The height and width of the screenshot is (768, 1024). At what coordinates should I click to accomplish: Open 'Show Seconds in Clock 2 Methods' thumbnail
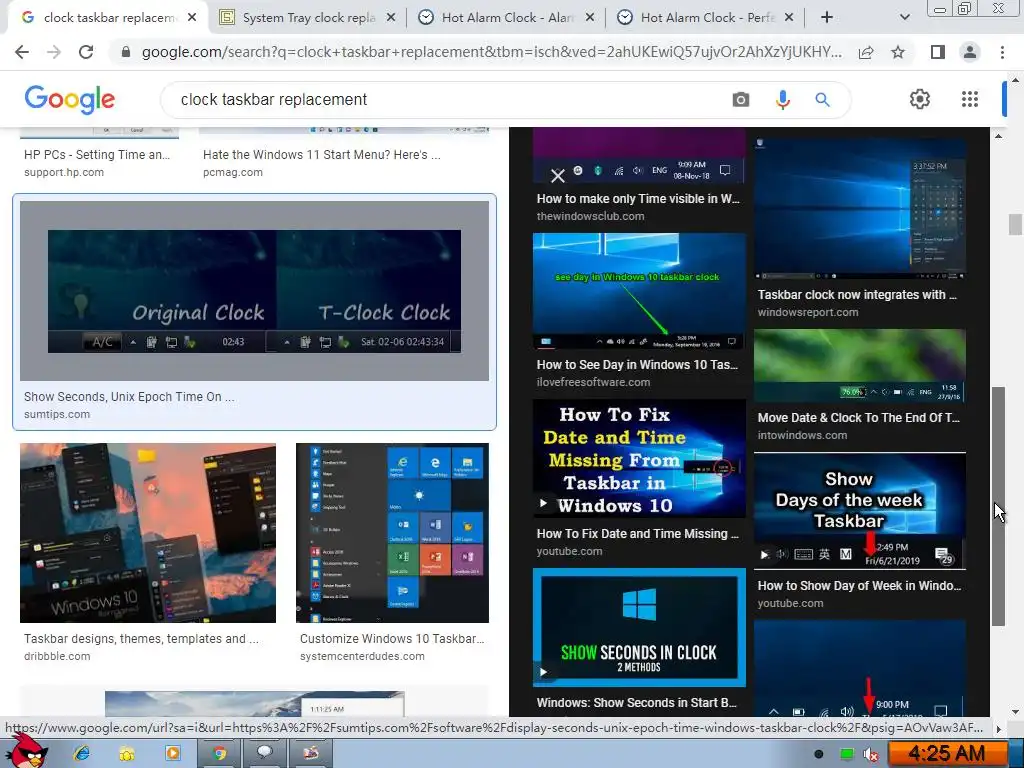(x=639, y=628)
